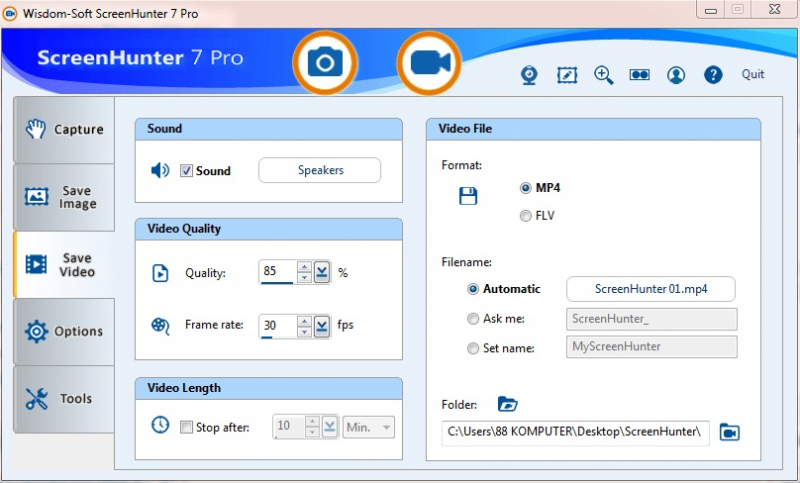
Task: Click Quit in the top bar
Action: [753, 75]
